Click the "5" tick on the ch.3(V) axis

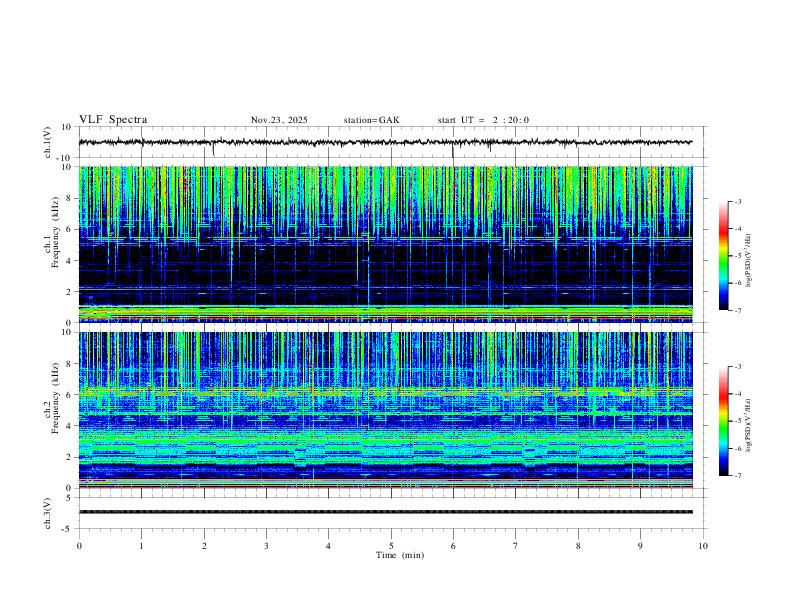tap(69, 498)
